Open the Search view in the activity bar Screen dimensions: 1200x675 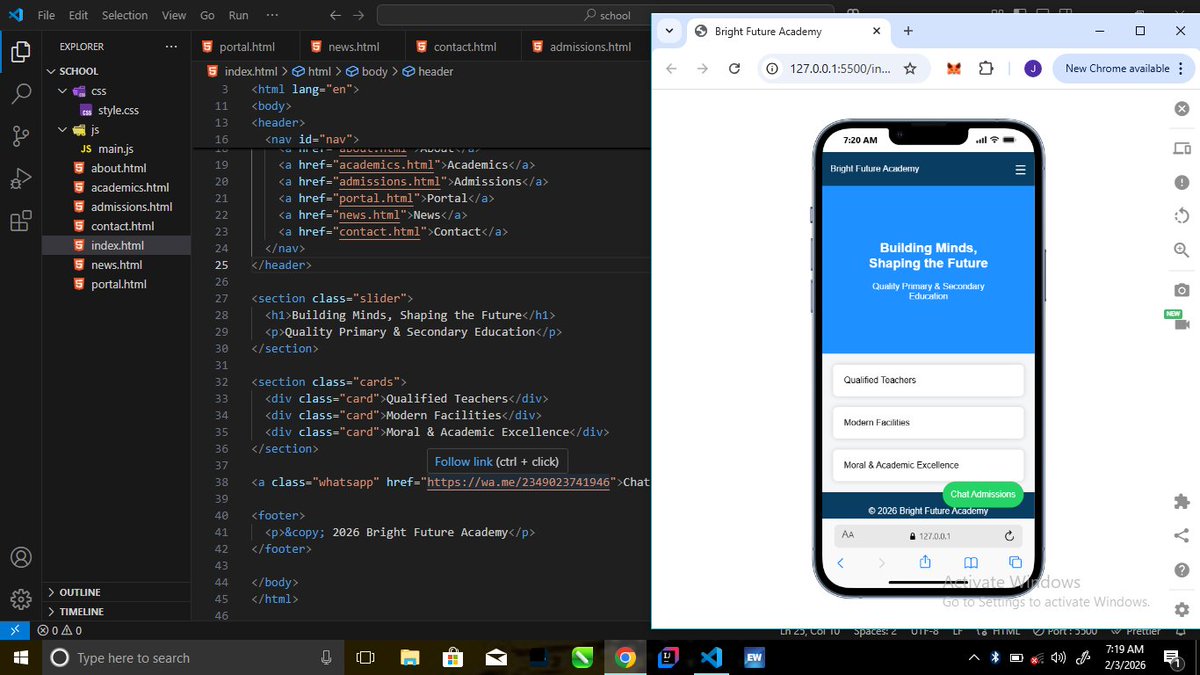(x=20, y=94)
